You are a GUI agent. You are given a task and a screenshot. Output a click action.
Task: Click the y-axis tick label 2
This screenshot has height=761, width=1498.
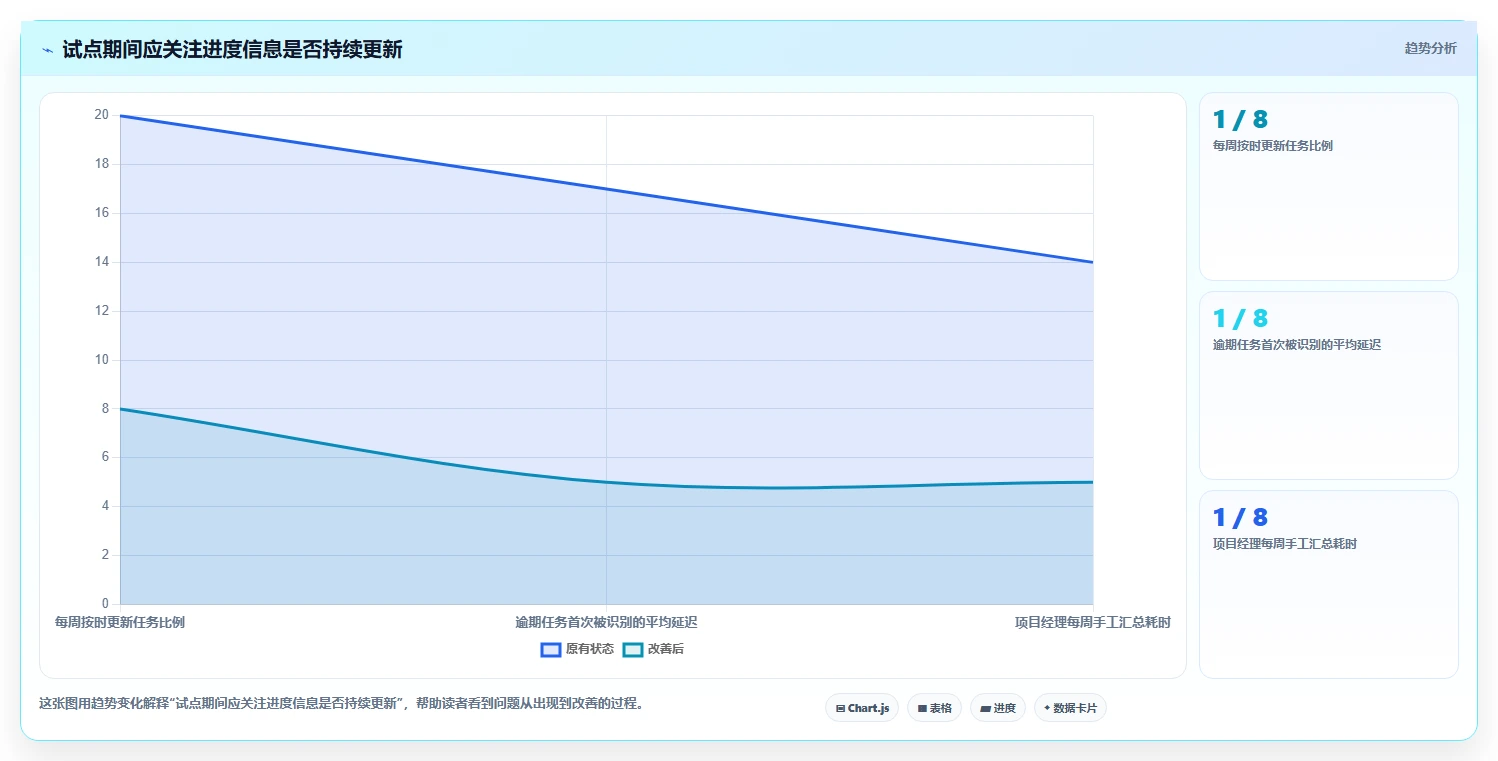click(x=105, y=555)
